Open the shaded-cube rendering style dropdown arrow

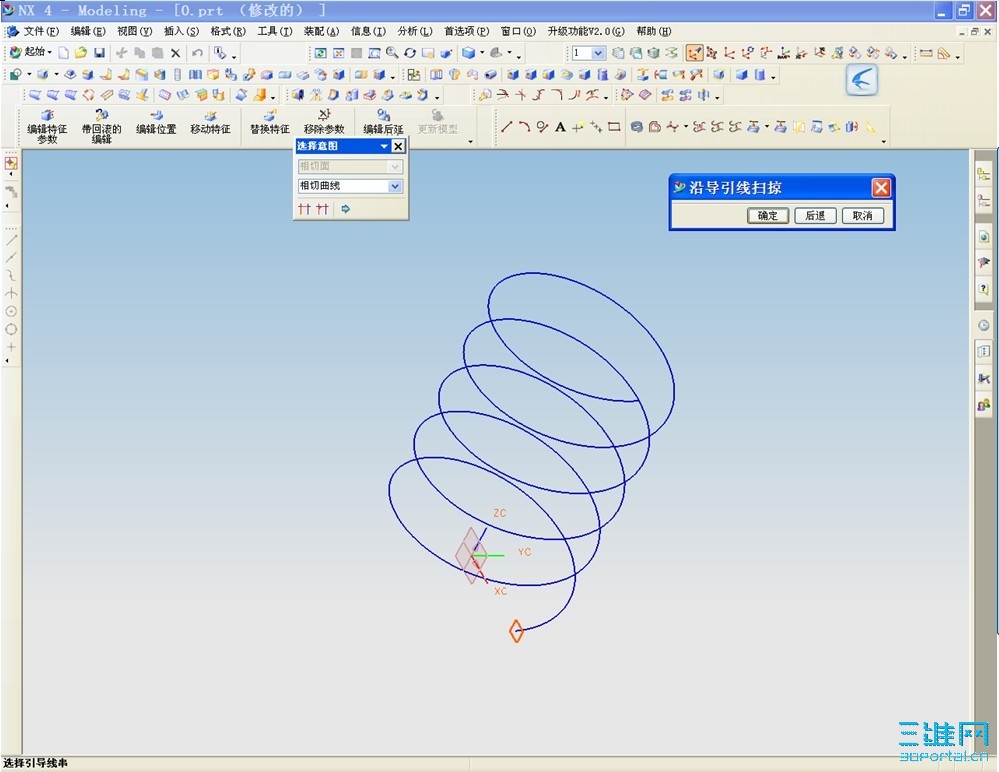482,53
